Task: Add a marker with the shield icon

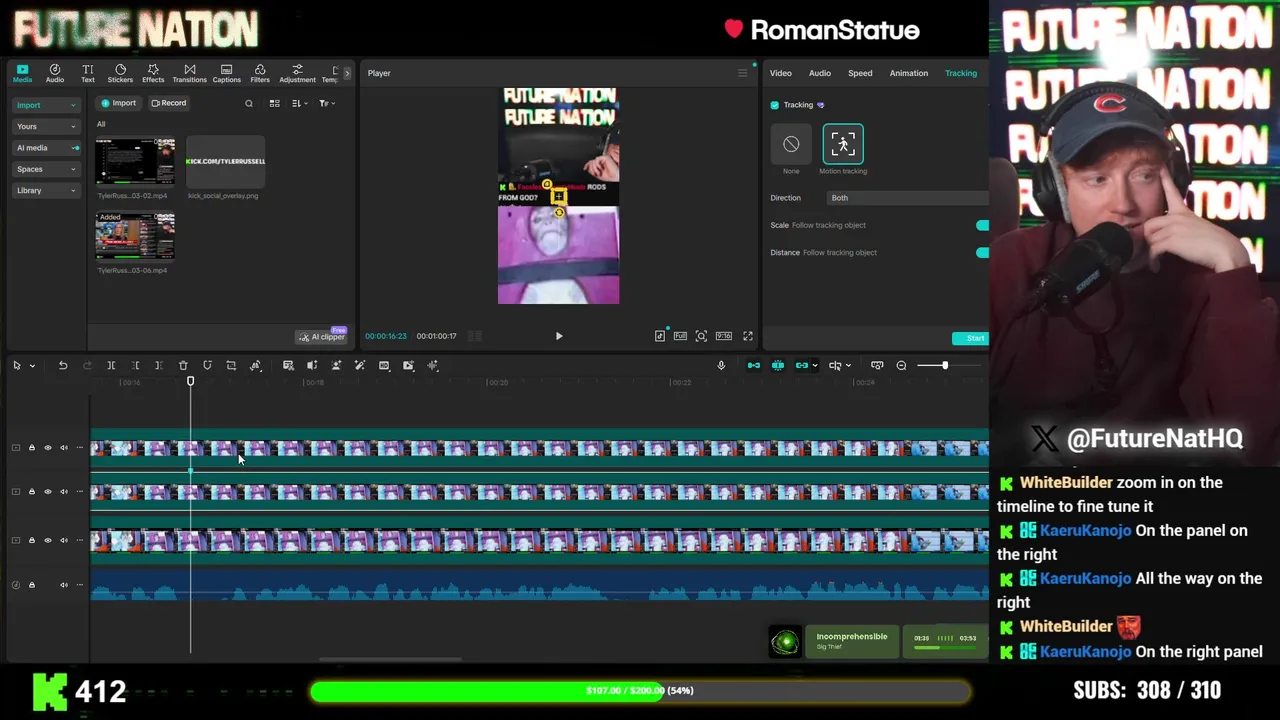Action: pos(207,366)
